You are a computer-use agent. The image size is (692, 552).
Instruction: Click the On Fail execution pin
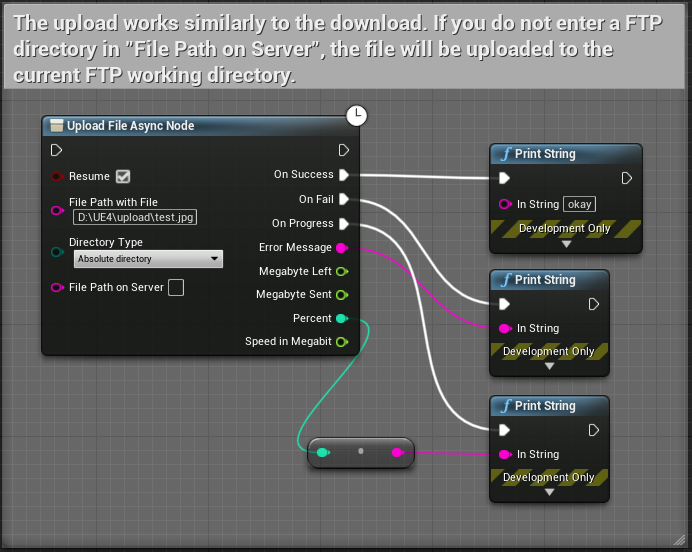point(343,200)
